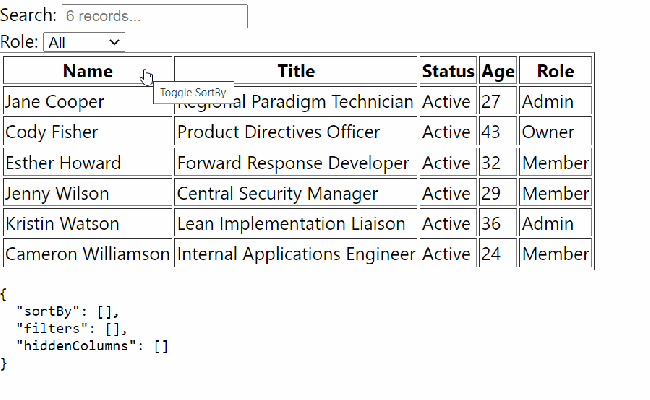Click age value 36
This screenshot has width=650, height=400.
(498, 223)
